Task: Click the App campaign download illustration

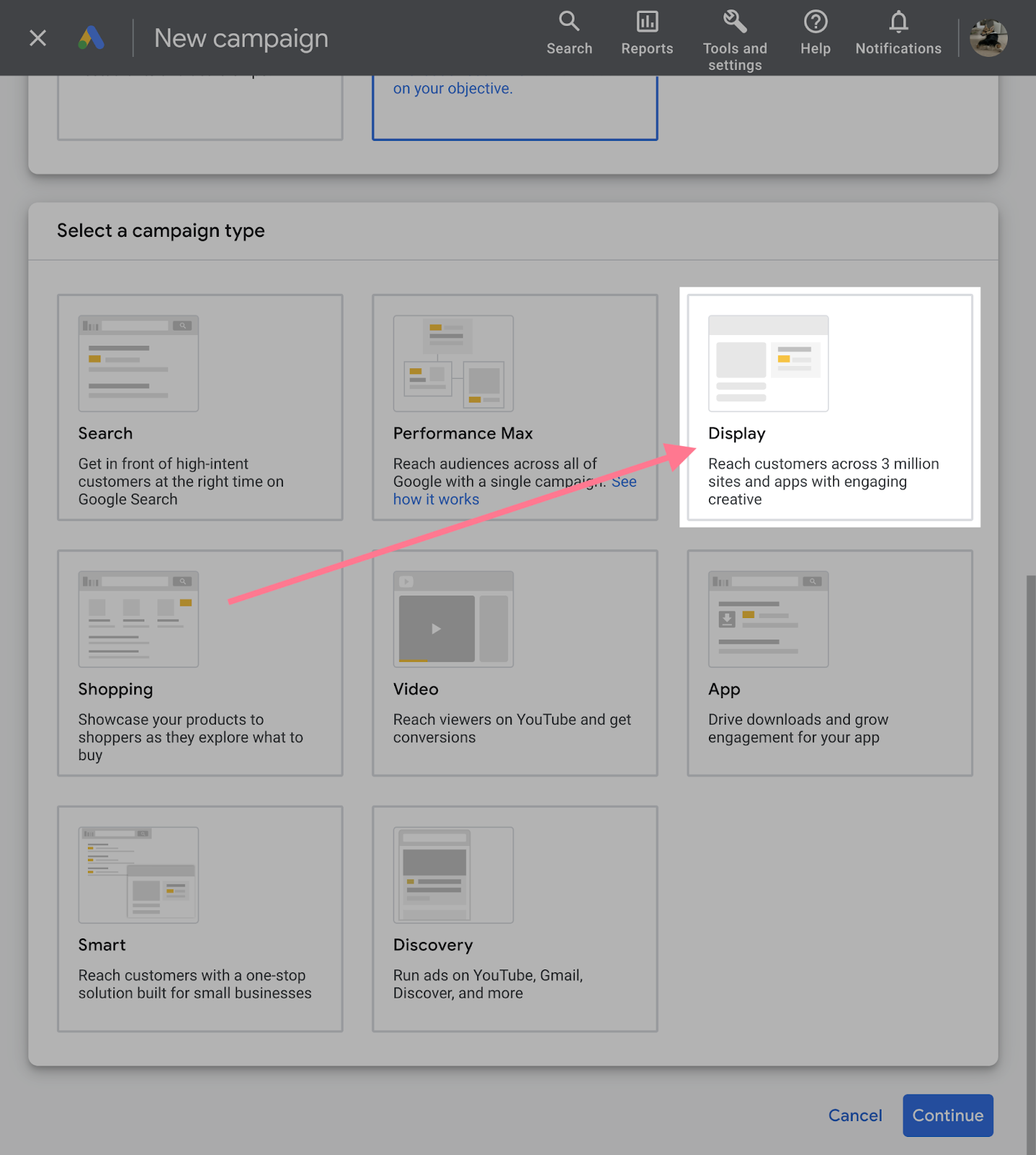Action: pyautogui.click(x=768, y=619)
